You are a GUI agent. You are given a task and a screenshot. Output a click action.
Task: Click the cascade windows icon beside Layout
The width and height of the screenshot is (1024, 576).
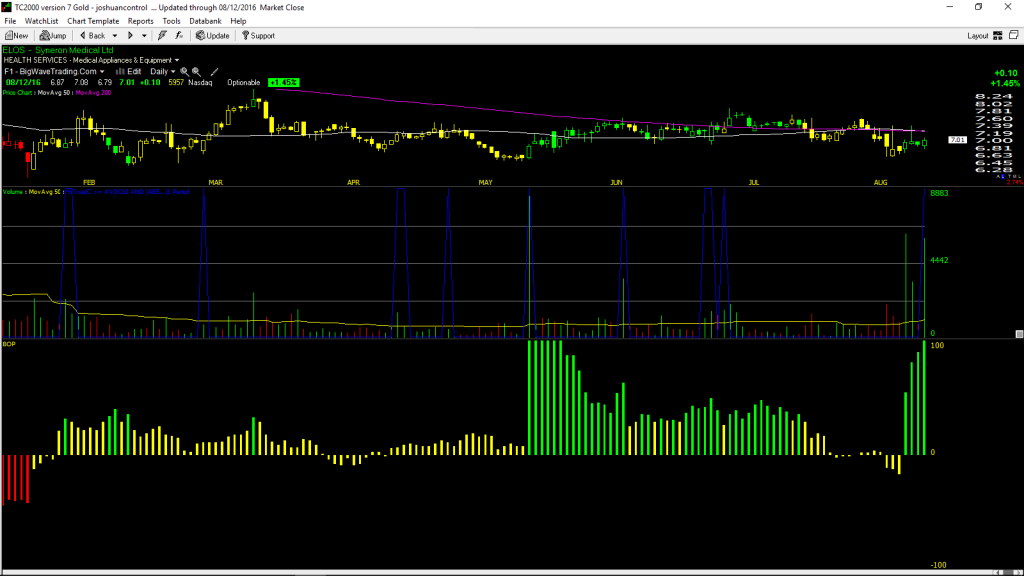pos(1014,35)
